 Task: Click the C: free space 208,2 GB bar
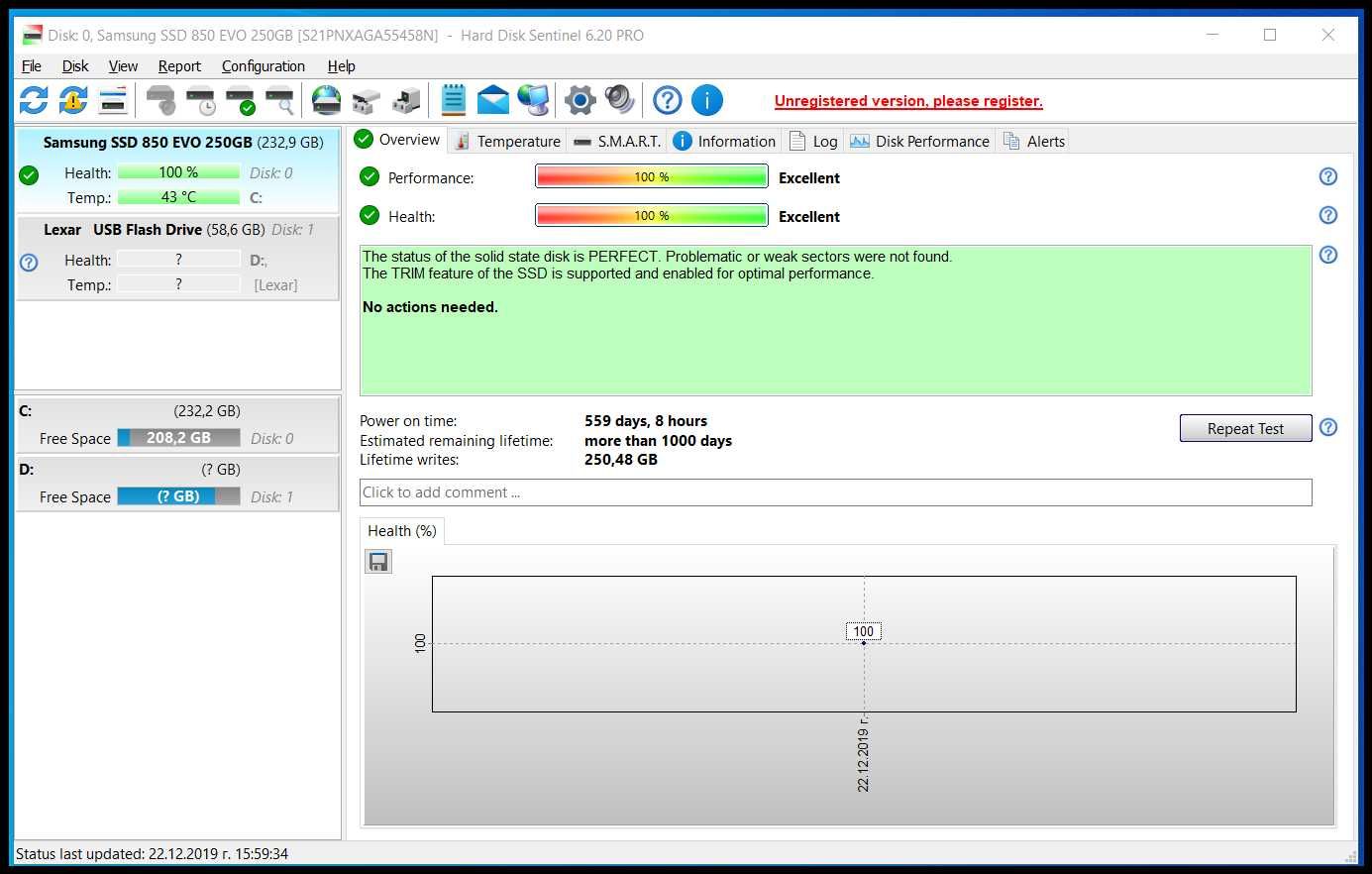pyautogui.click(x=178, y=437)
